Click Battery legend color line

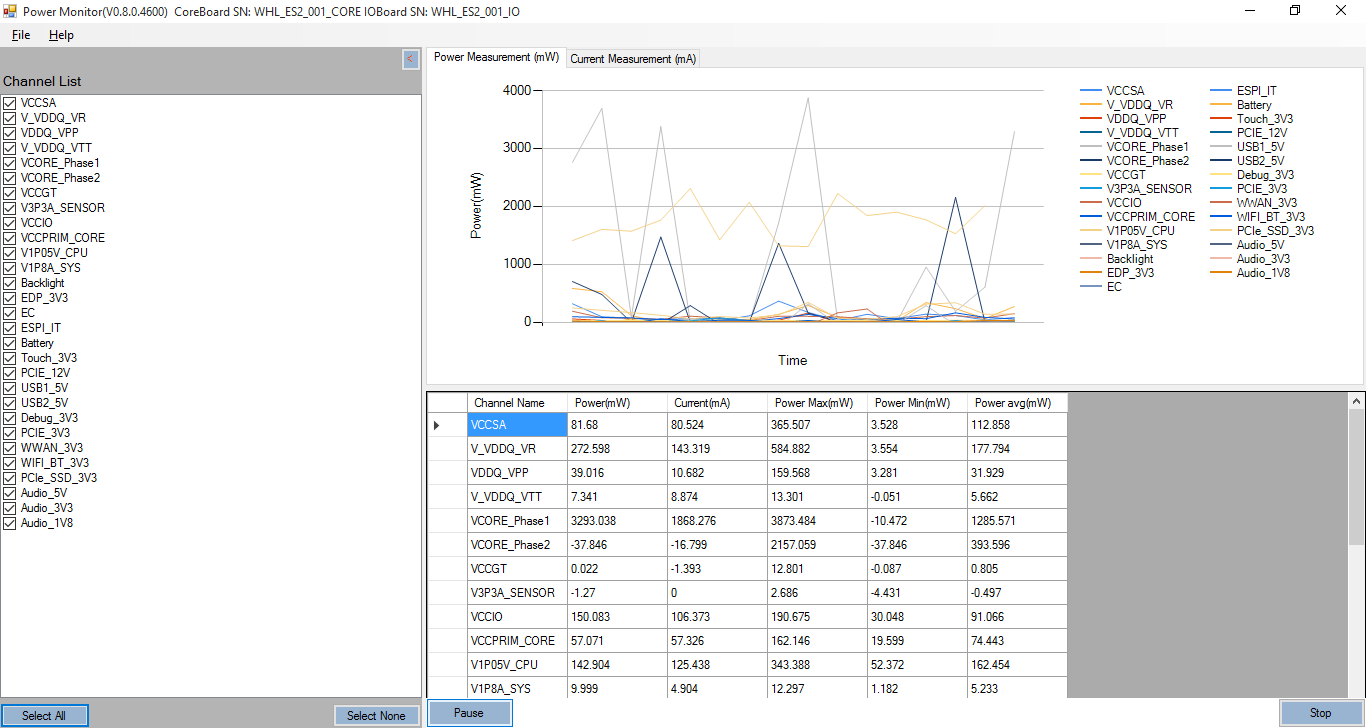pos(1220,105)
